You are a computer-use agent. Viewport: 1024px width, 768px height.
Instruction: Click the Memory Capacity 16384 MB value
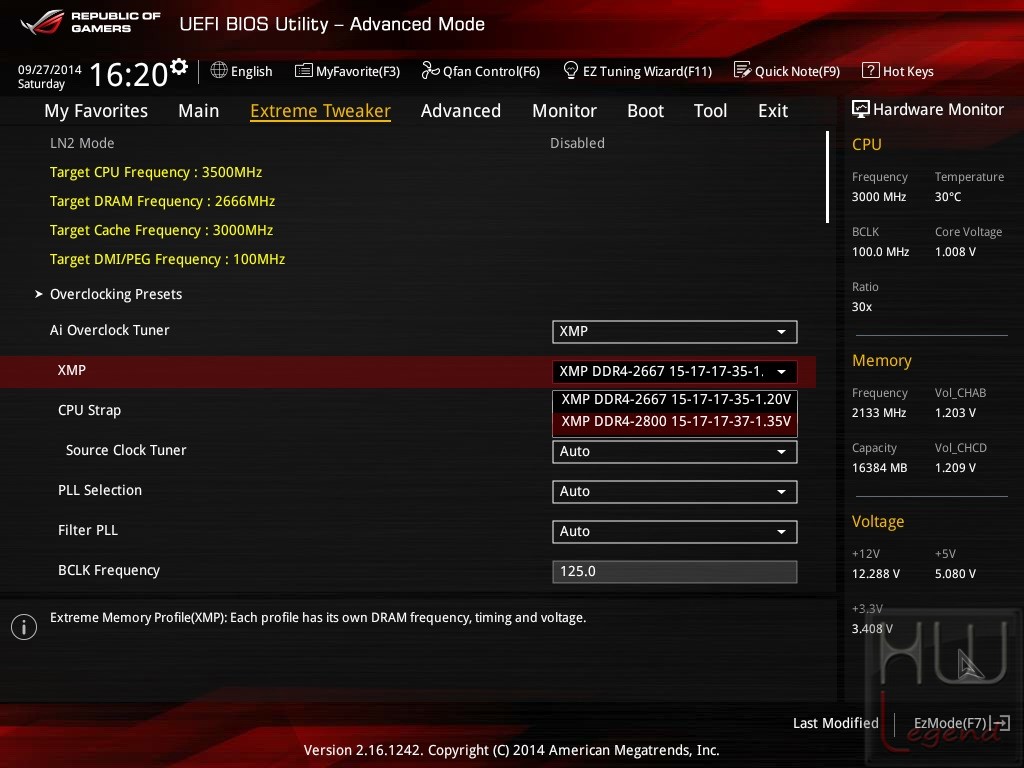click(879, 468)
